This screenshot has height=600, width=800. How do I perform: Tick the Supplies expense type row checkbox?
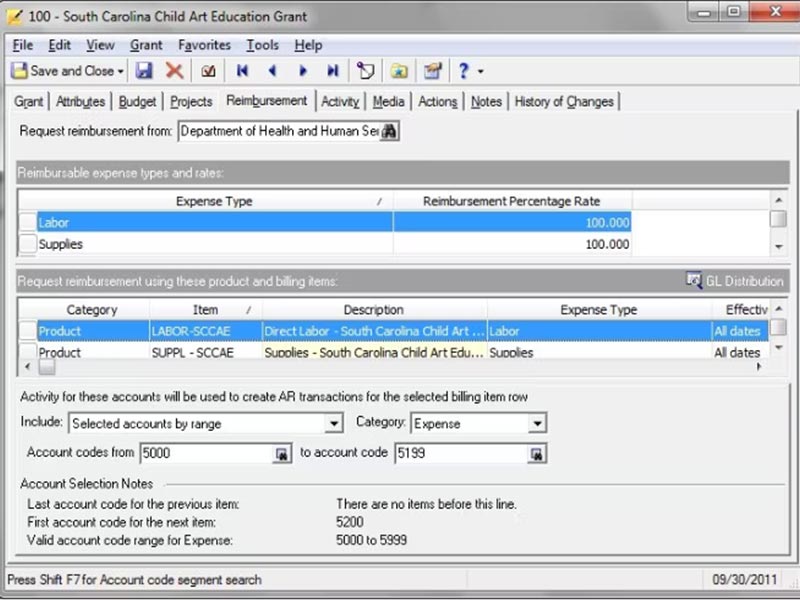pos(27,244)
